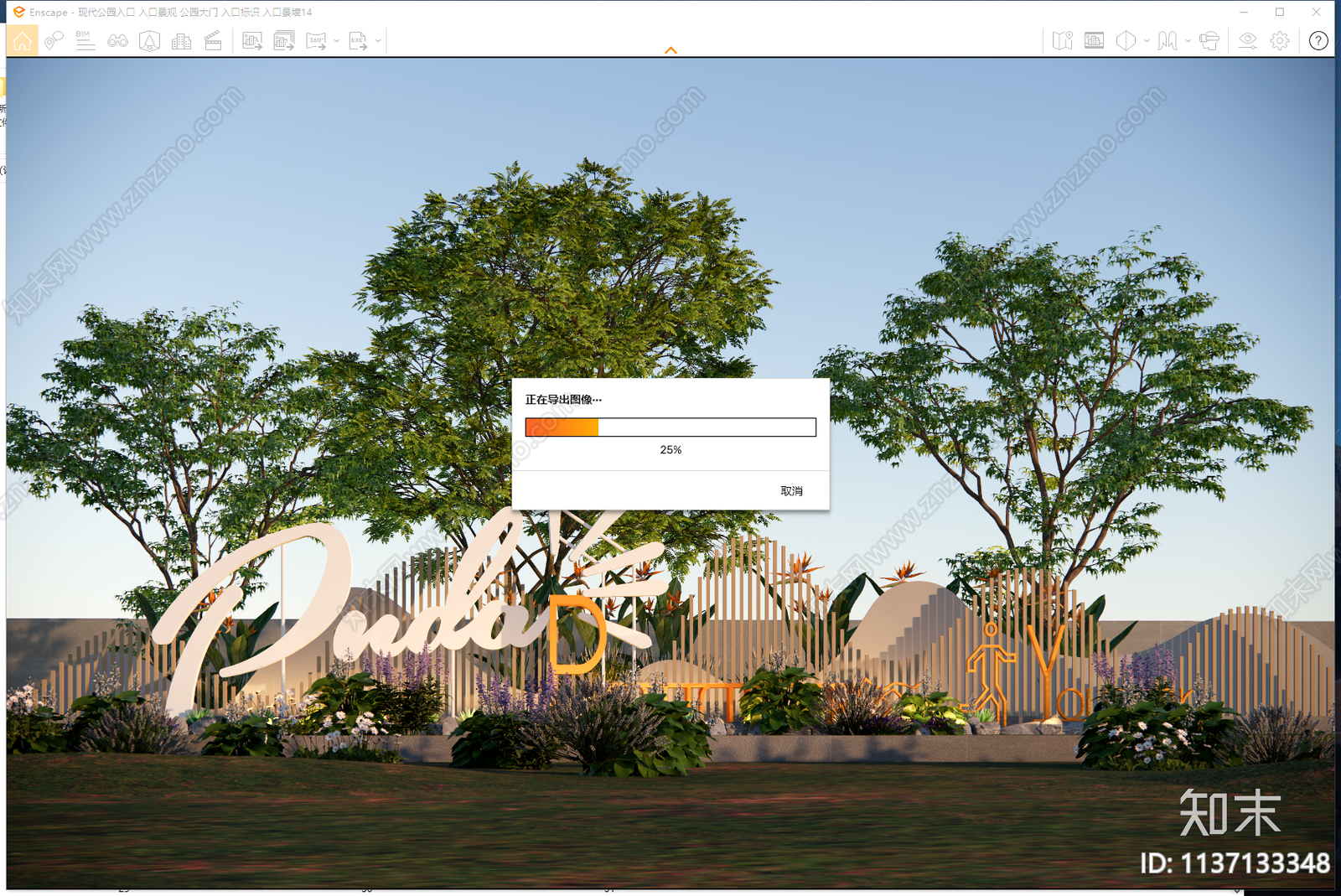The width and height of the screenshot is (1341, 896).
Task: Expand the 360° panorama export dropdown arrow
Action: tap(336, 40)
